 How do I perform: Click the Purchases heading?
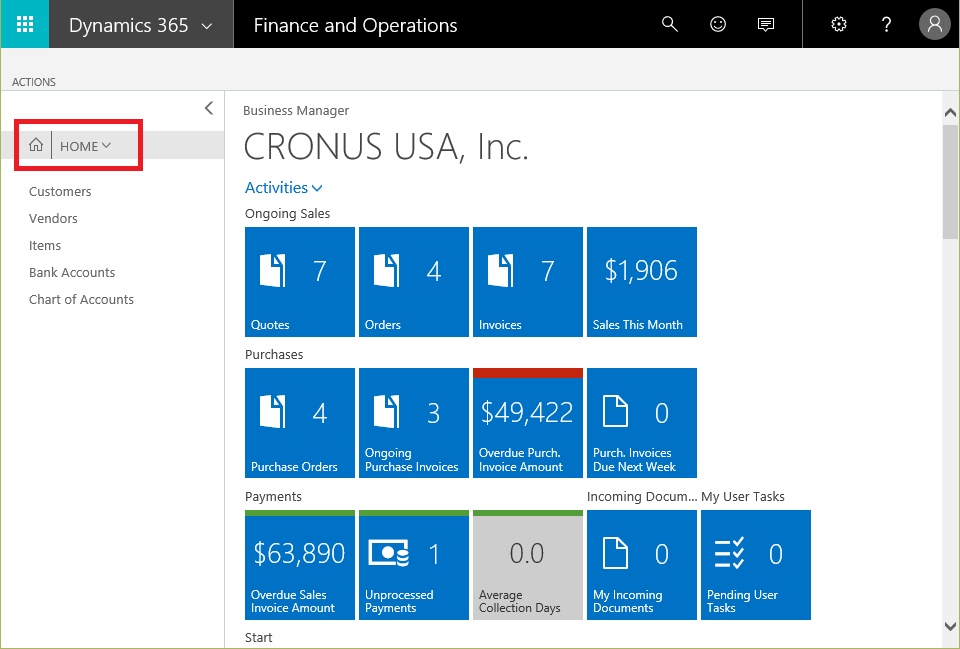274,355
